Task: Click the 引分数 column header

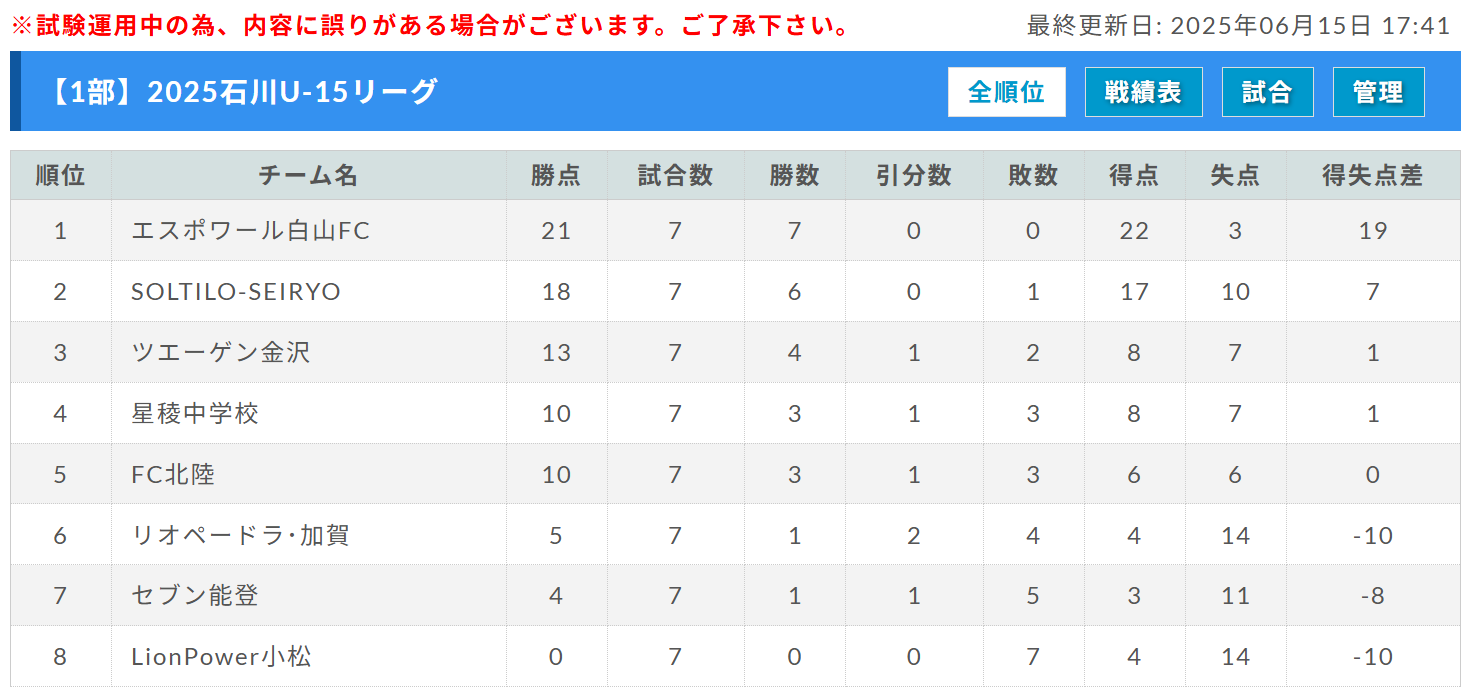Action: (x=913, y=176)
